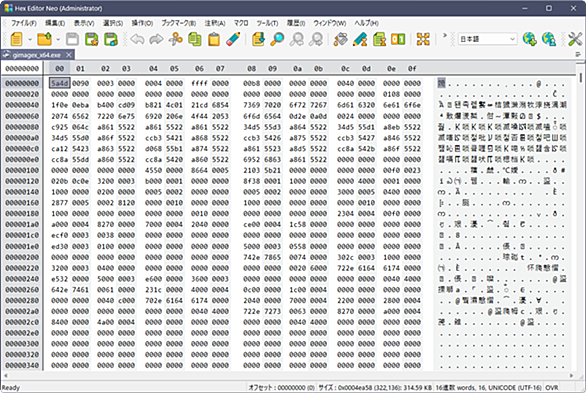Open the 日本語 language combo box
This screenshot has height=393, width=586.
488,39
